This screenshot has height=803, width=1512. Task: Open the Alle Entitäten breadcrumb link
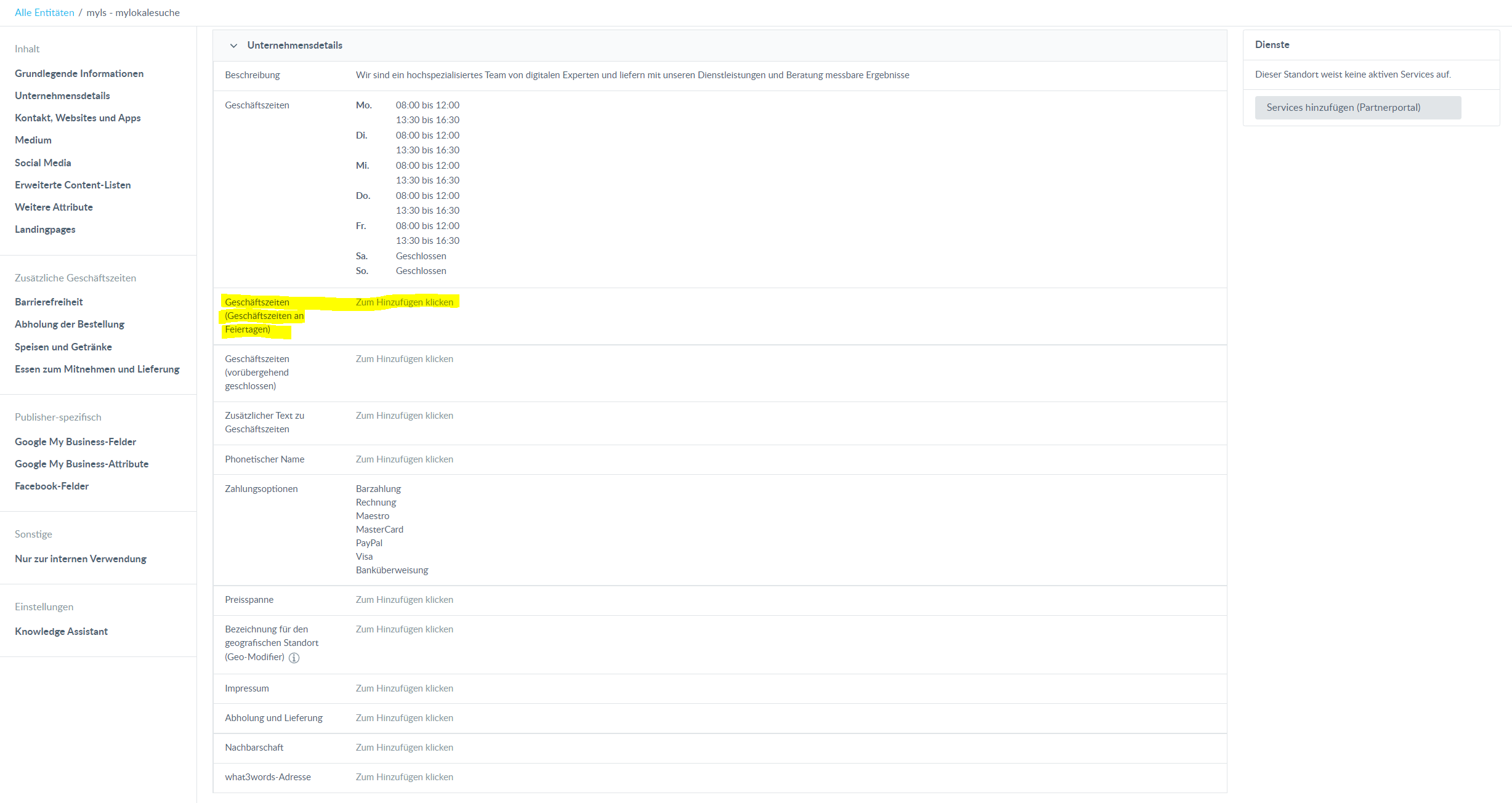[x=44, y=12]
